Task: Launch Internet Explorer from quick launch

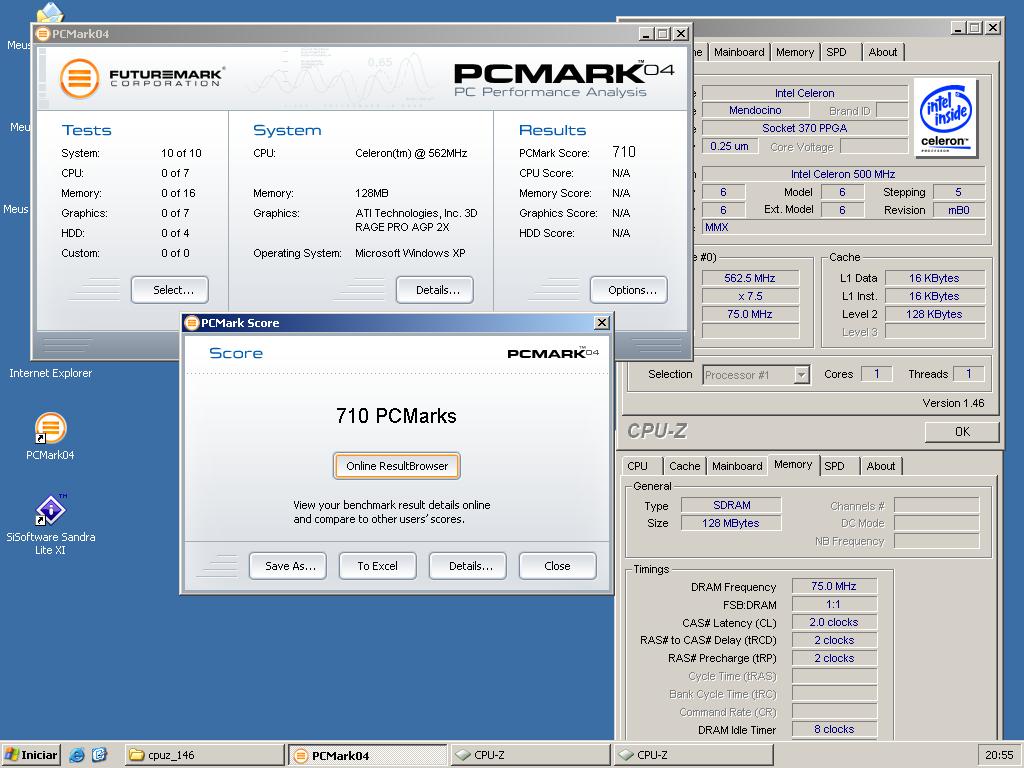Action: [77, 755]
